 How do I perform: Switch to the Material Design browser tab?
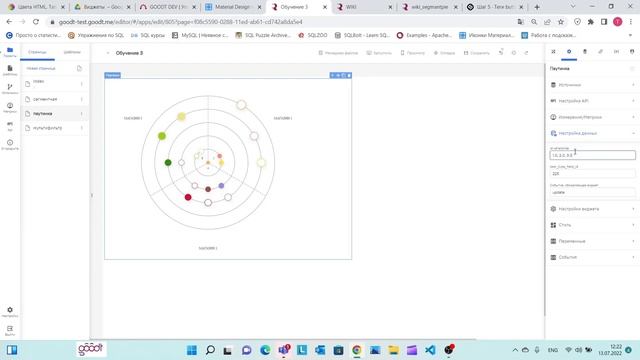[x=232, y=7]
